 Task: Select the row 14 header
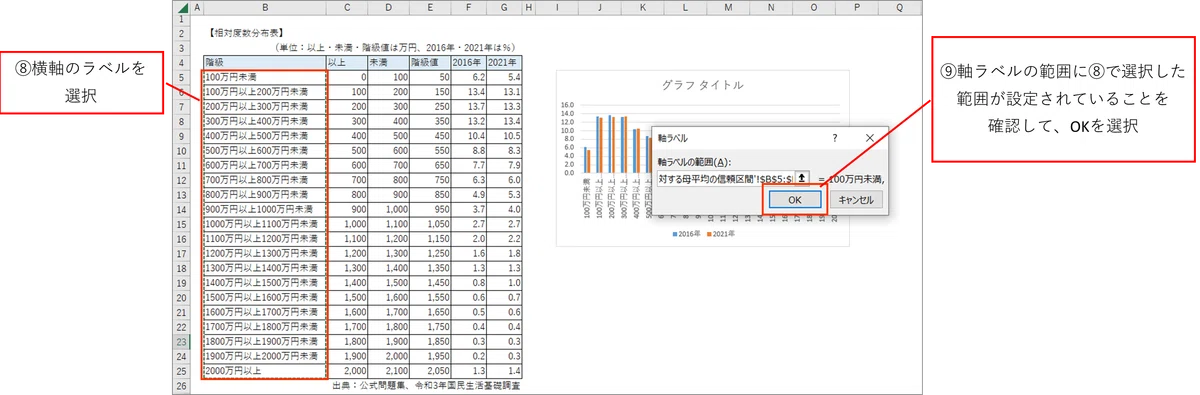180,209
